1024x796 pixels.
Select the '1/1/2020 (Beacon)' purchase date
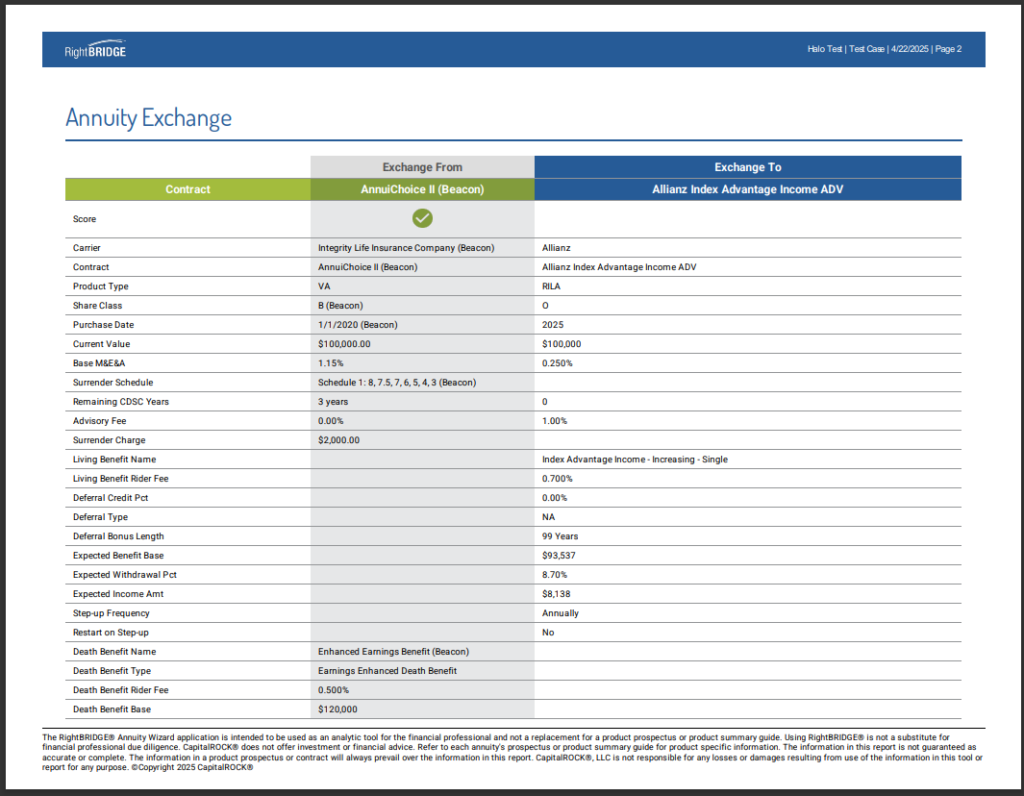pos(358,325)
